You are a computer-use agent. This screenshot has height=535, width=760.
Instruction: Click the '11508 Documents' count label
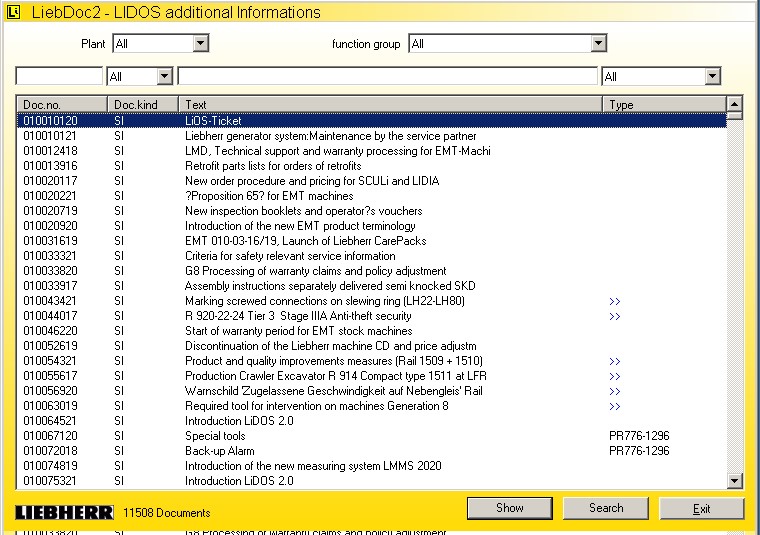[167, 513]
